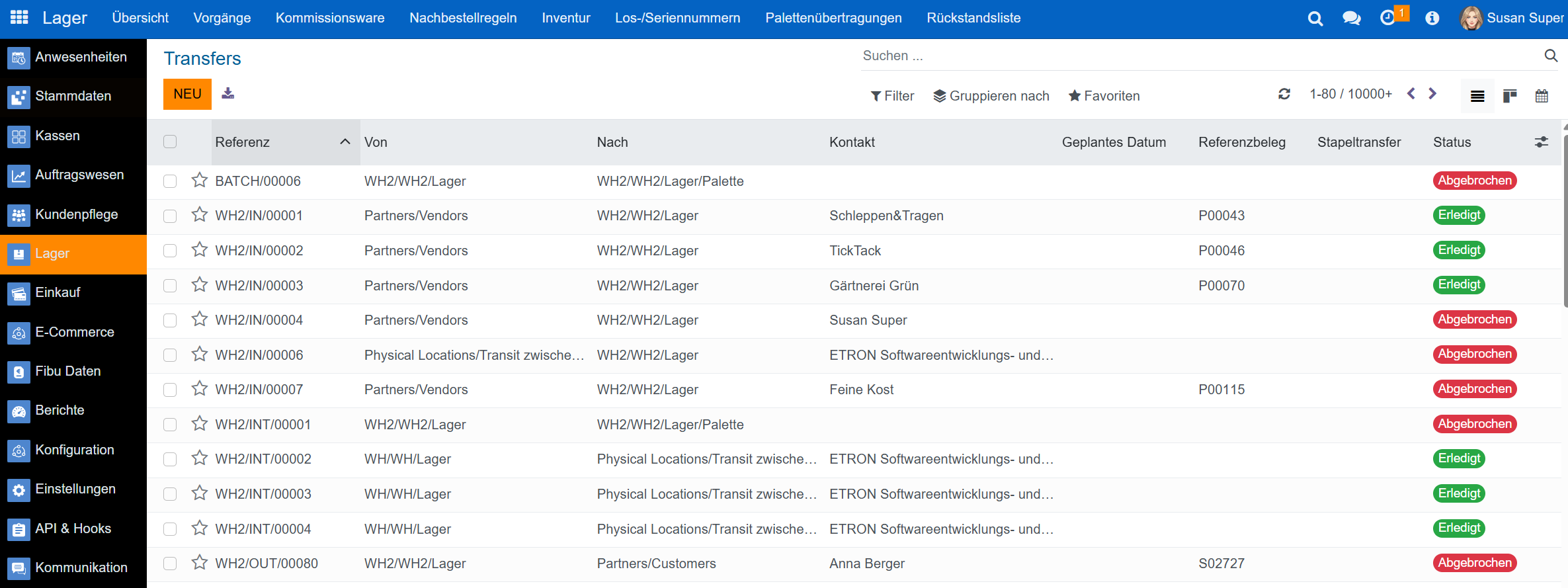Select checkbox for WH2/INT/00004 row

click(x=170, y=529)
